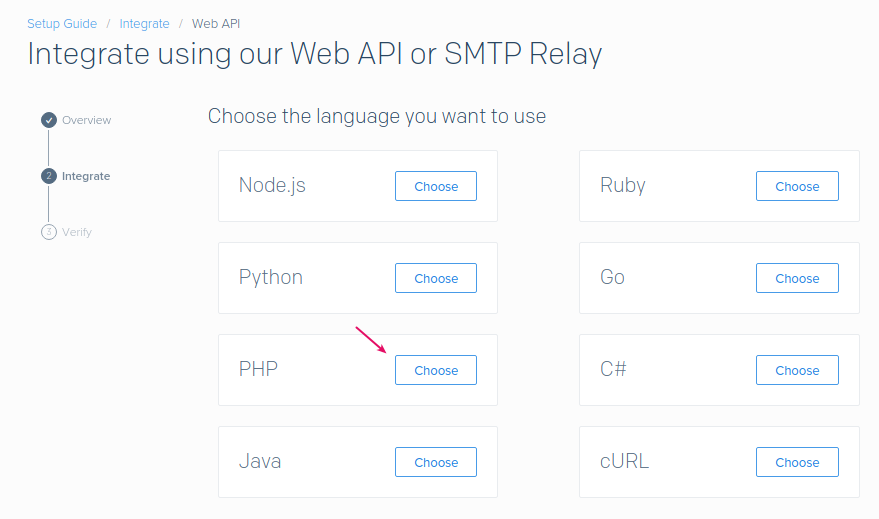The height and width of the screenshot is (519, 879).
Task: Click the PHP language card label
Action: 258,370
